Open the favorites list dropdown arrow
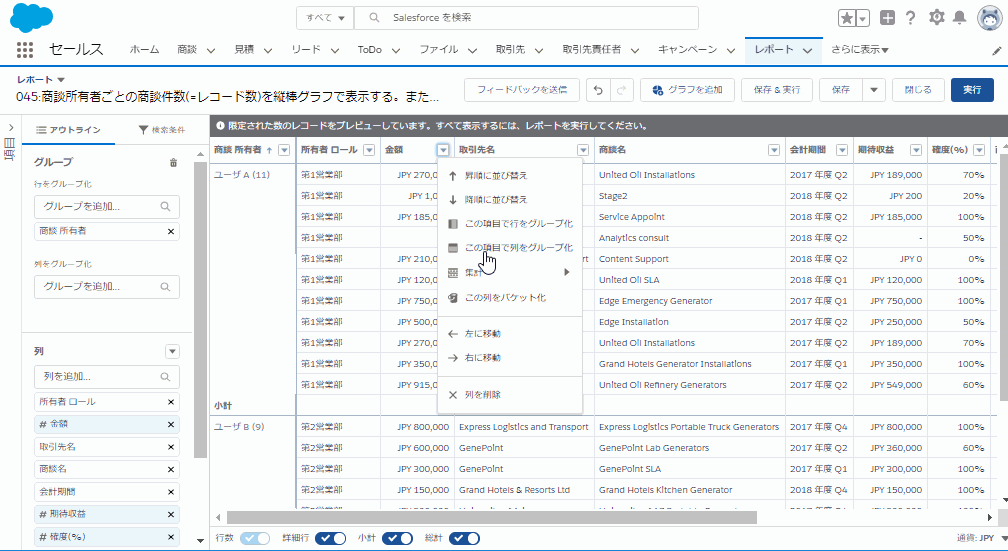Screen dimensions: 1008x551 (x=863, y=18)
